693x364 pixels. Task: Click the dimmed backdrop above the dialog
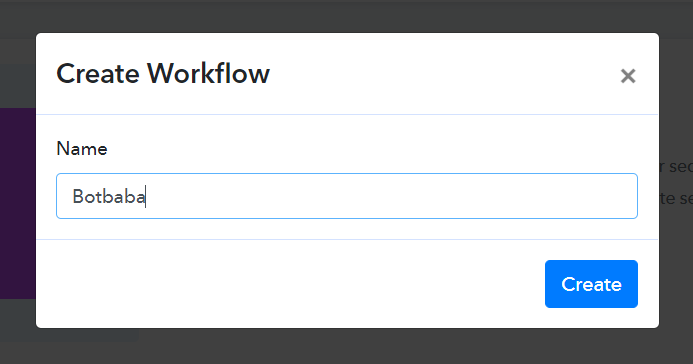coord(346,16)
